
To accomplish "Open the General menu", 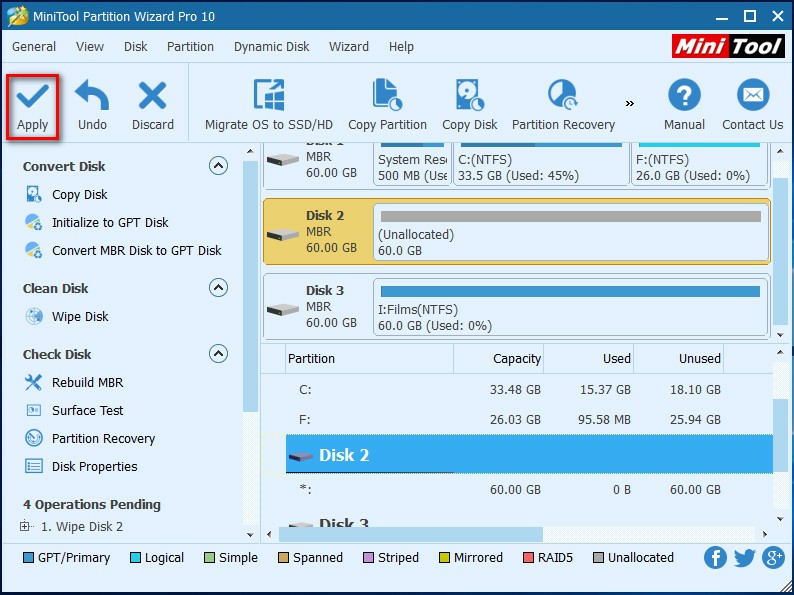I will 34,47.
